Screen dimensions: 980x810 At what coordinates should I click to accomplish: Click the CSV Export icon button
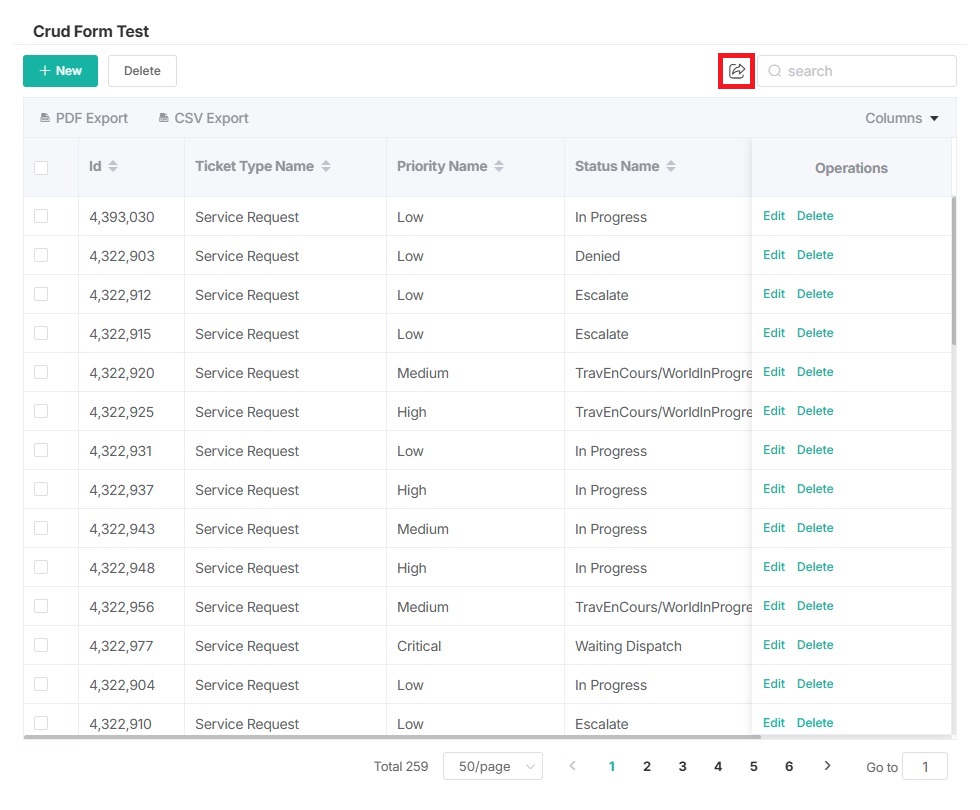click(164, 118)
